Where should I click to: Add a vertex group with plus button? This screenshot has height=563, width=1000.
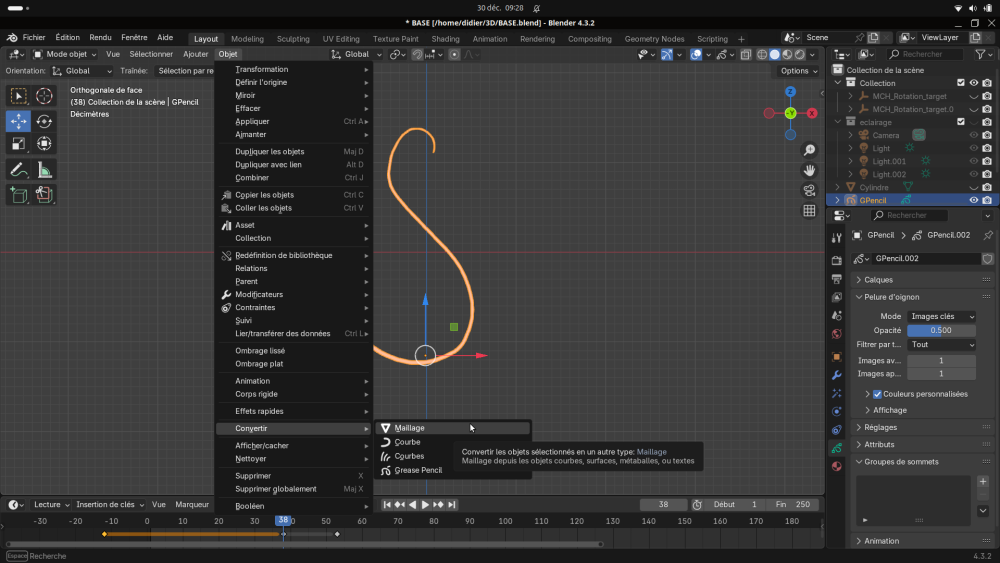click(983, 481)
